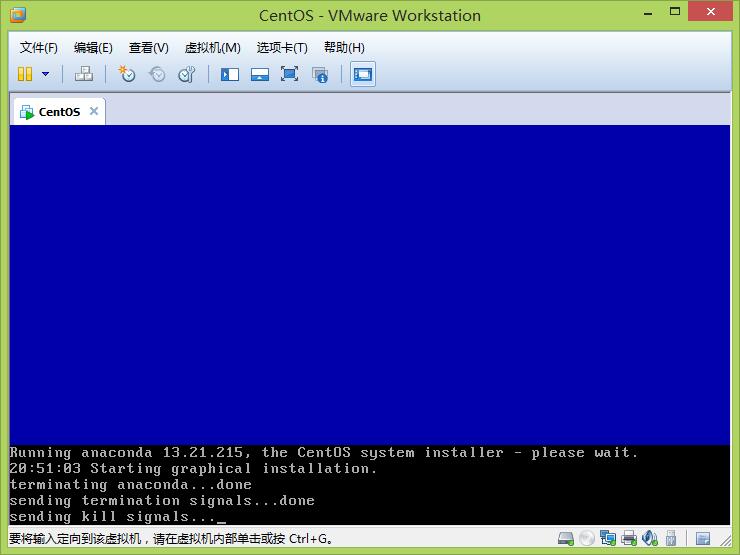Screen dimensions: 740x555
Task: Open the 选项卡(T) menu
Action: [282, 47]
